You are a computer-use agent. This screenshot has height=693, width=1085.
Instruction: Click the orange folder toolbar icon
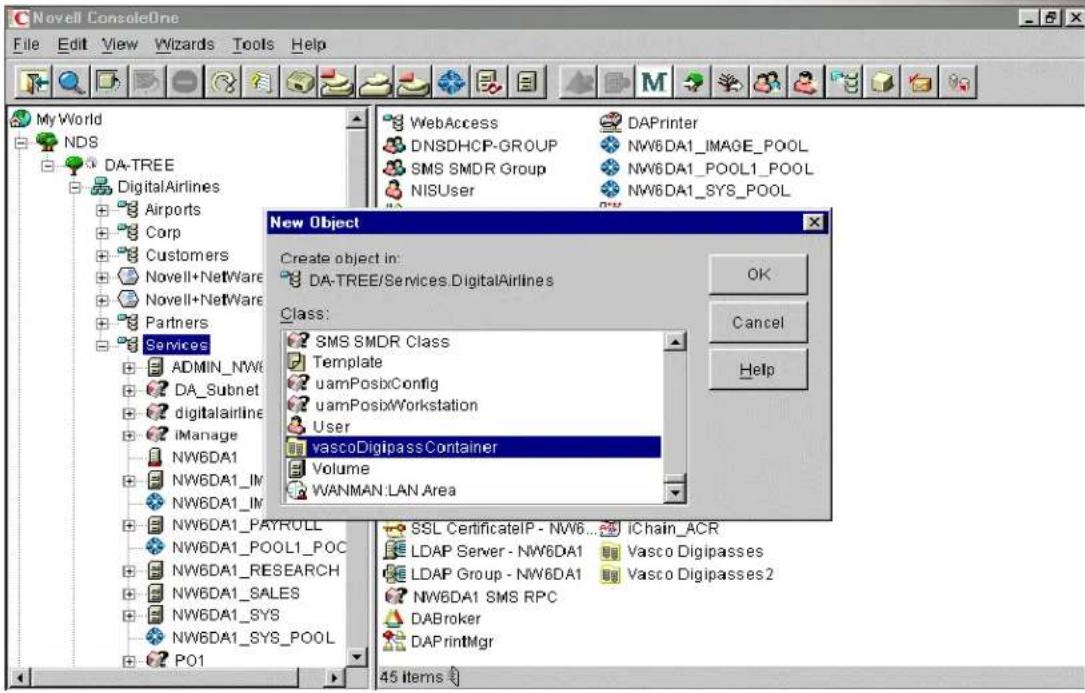click(x=920, y=82)
